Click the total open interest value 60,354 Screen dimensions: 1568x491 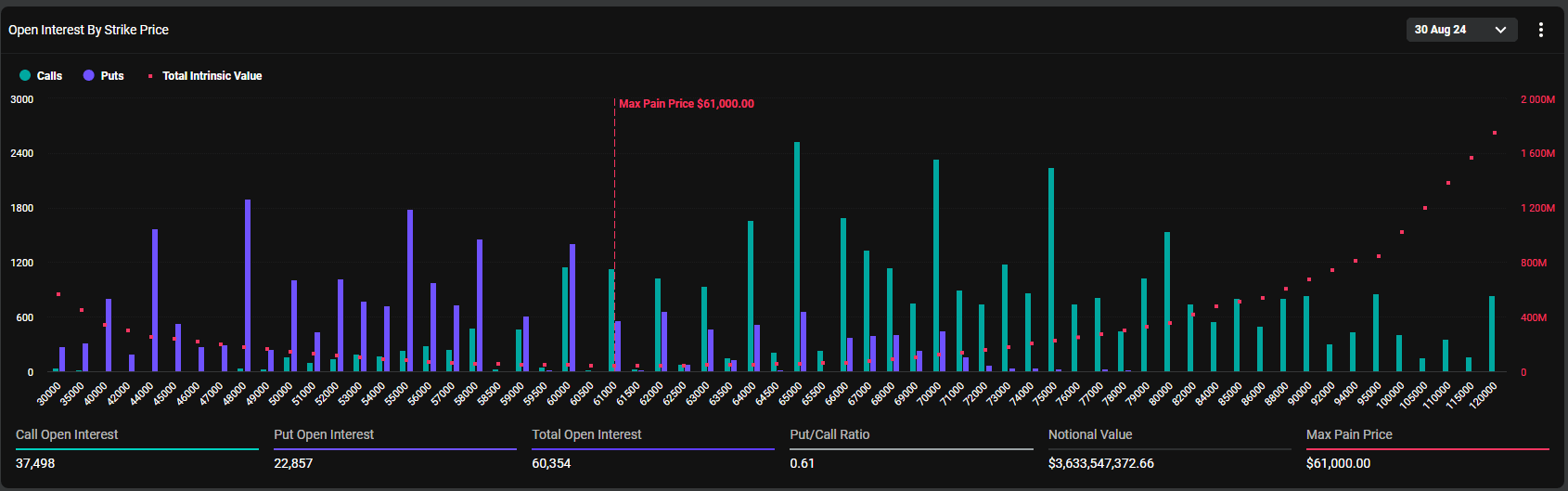pyautogui.click(x=551, y=463)
